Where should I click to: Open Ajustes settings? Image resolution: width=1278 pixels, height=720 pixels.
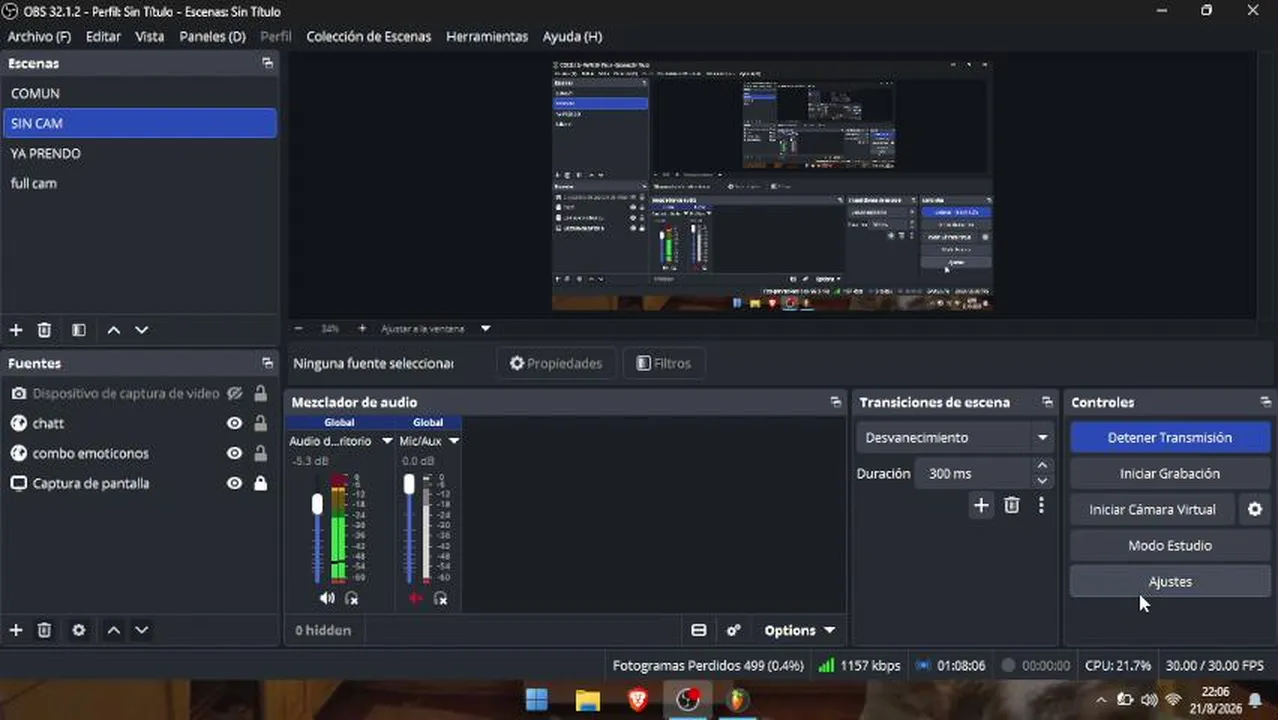pos(1170,581)
